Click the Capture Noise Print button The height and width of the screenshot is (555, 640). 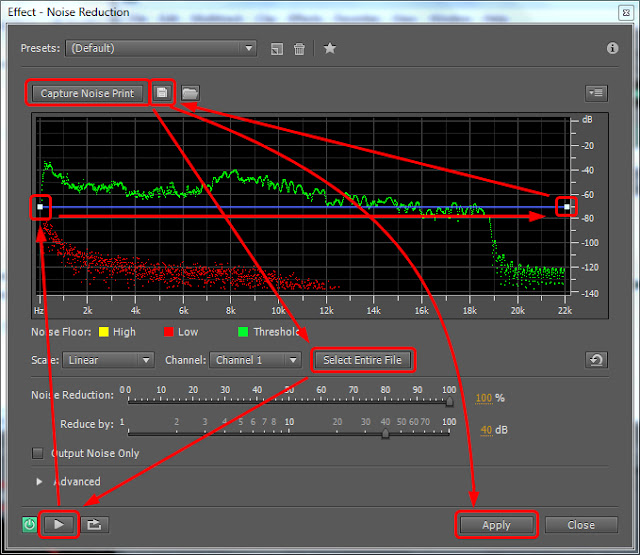point(87,93)
